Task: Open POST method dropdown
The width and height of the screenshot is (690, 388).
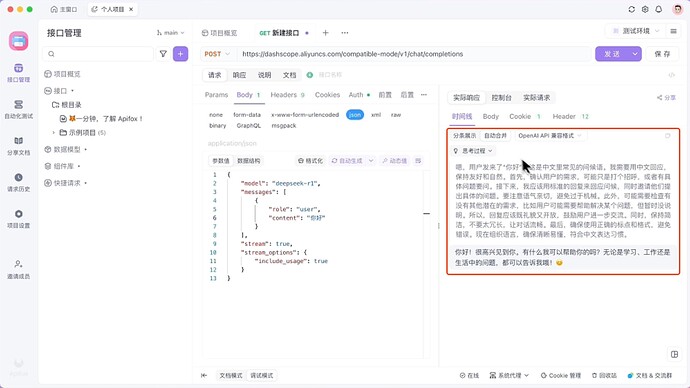Action: pos(217,54)
